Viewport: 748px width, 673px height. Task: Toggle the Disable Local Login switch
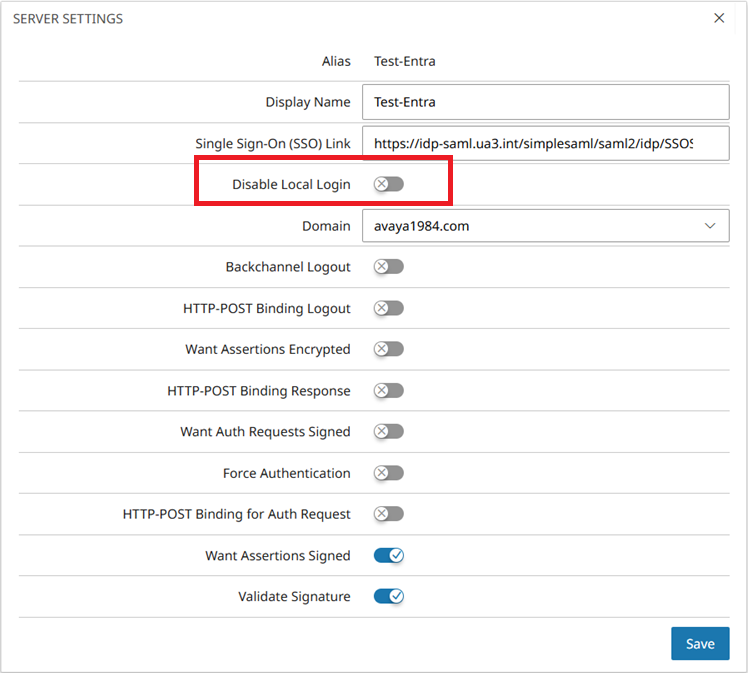point(388,184)
